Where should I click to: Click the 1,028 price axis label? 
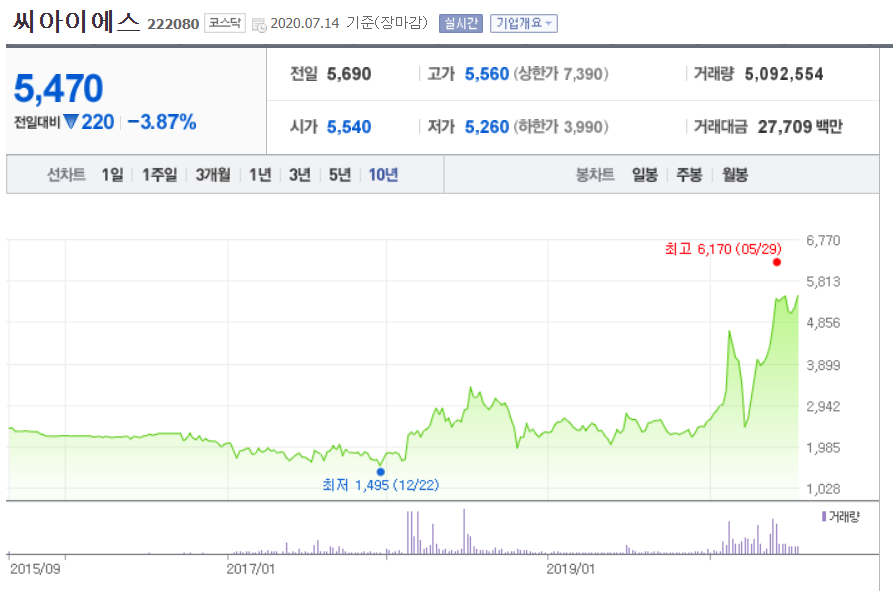click(823, 489)
